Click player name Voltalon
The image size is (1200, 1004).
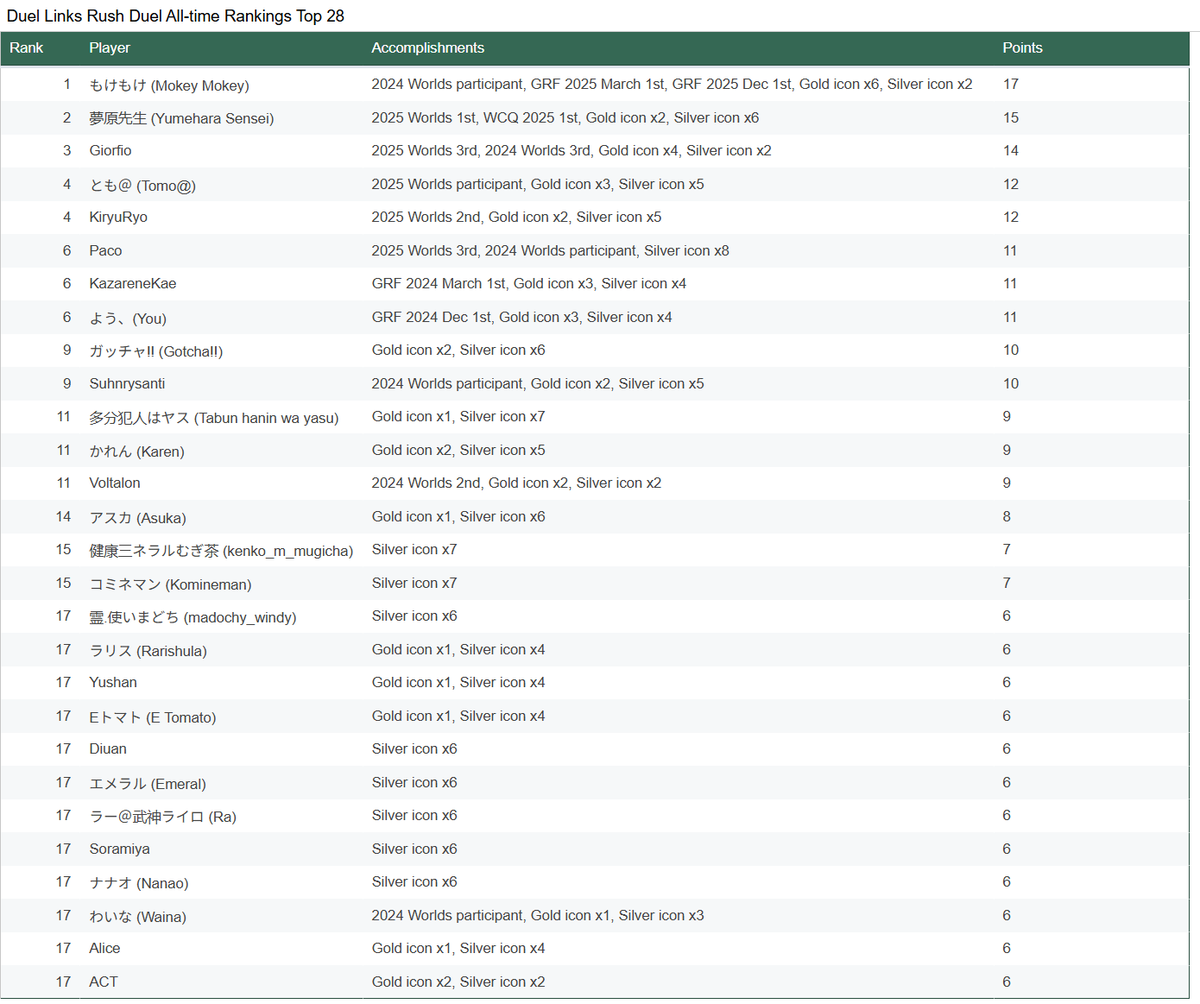[114, 483]
